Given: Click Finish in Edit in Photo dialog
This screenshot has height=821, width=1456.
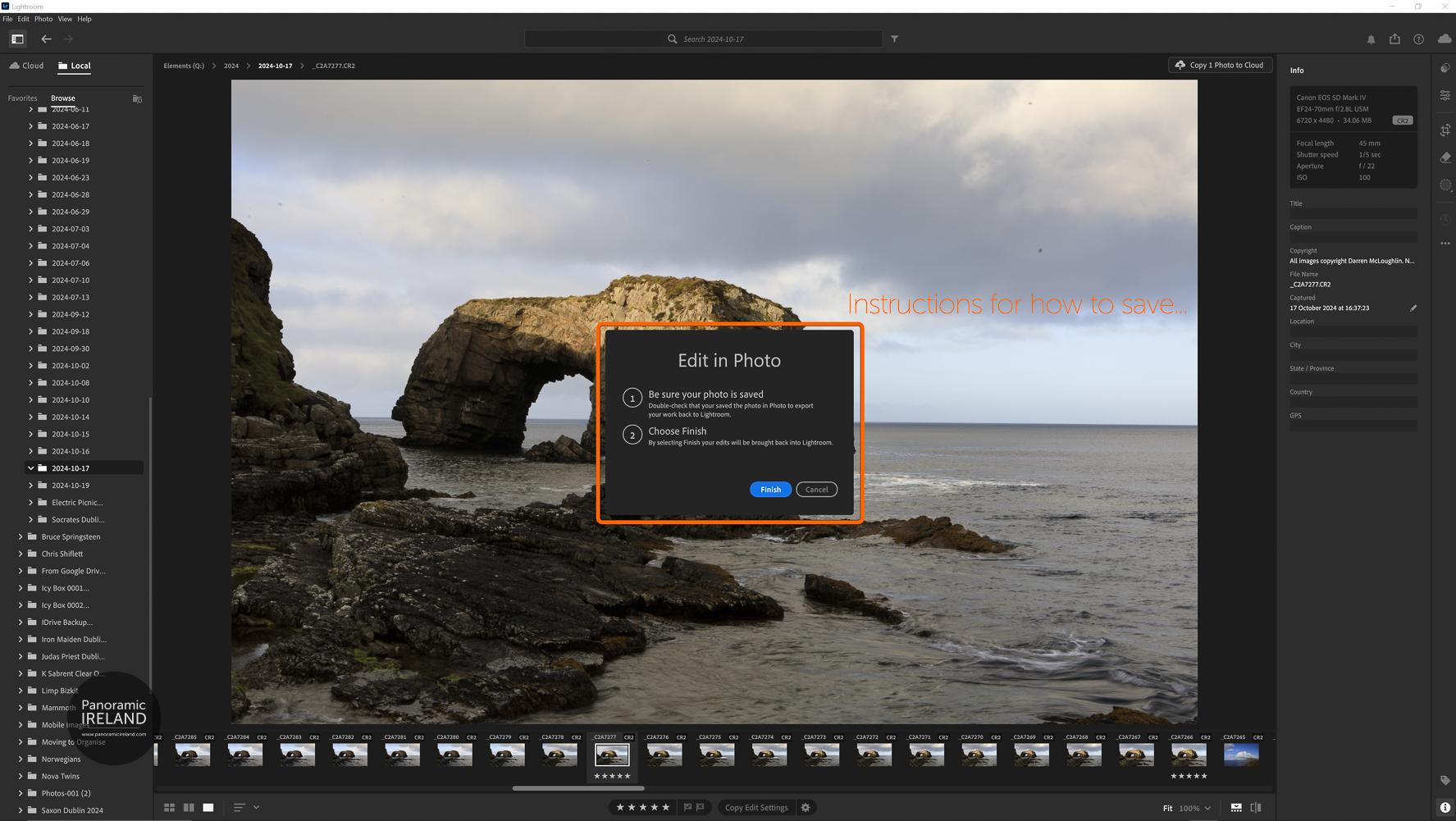Looking at the screenshot, I should tap(770, 490).
